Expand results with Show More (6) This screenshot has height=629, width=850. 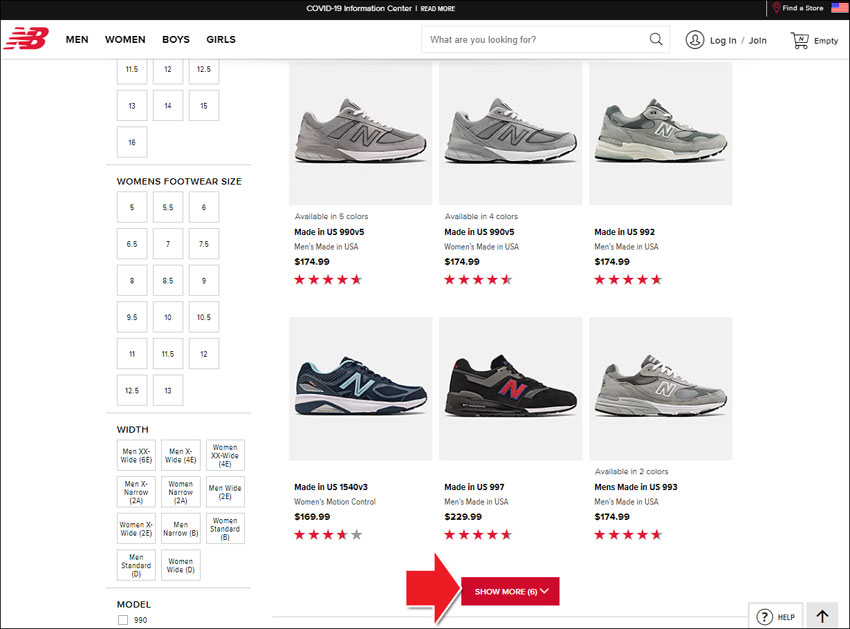tap(510, 591)
